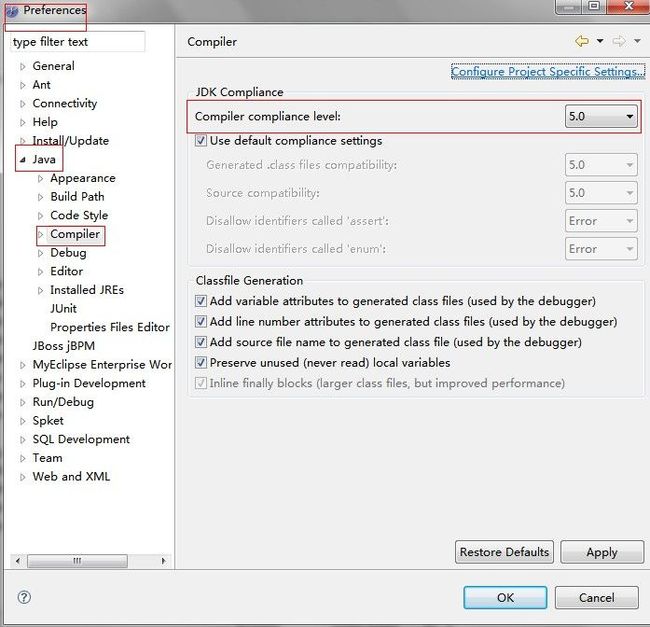Expand the Editor node arrow

[41, 272]
